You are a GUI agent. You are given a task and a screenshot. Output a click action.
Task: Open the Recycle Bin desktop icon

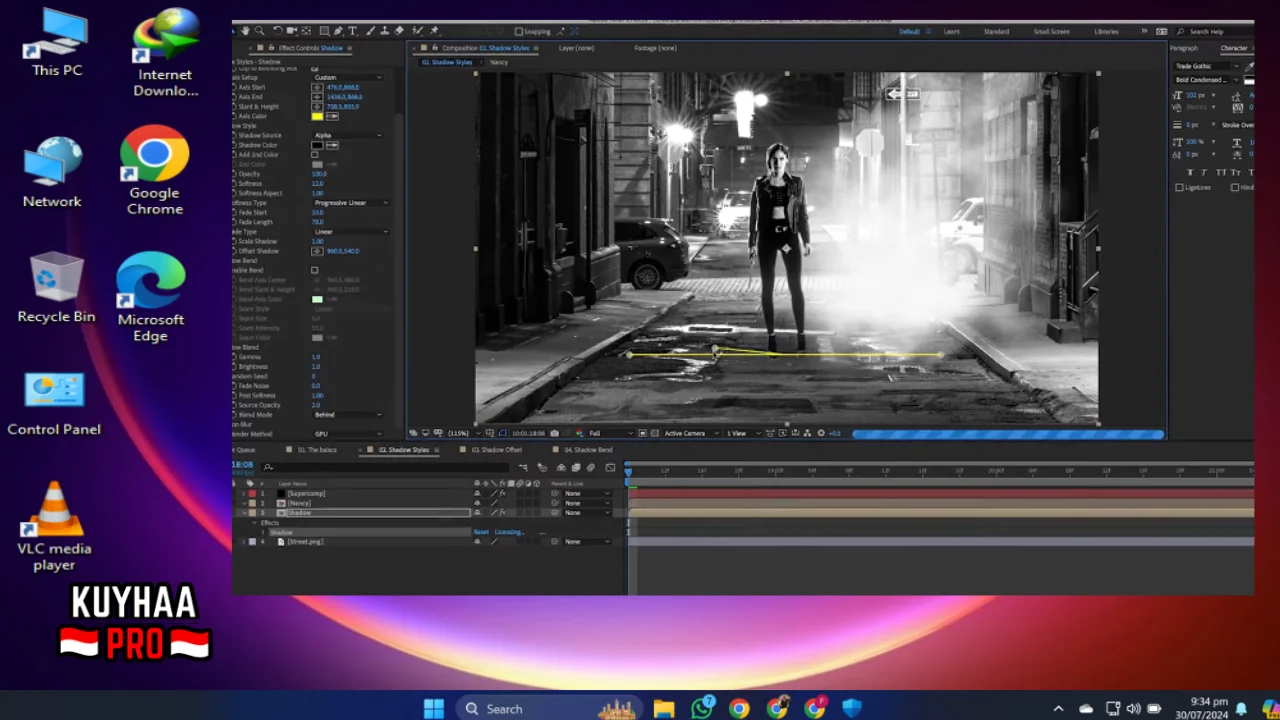(x=56, y=288)
